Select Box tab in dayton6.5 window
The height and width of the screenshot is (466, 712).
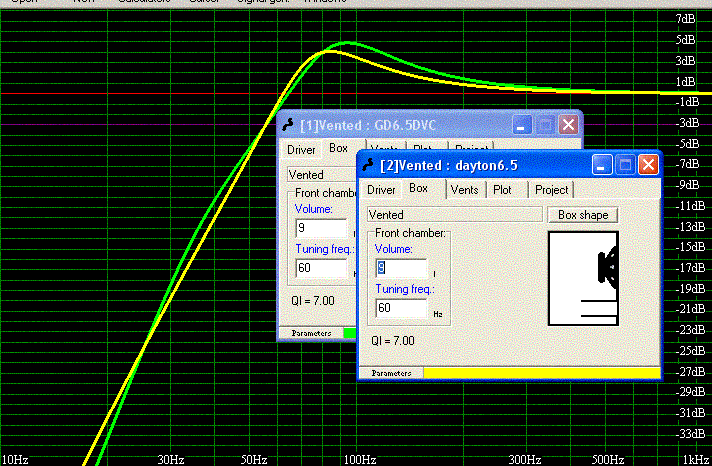pyautogui.click(x=418, y=188)
